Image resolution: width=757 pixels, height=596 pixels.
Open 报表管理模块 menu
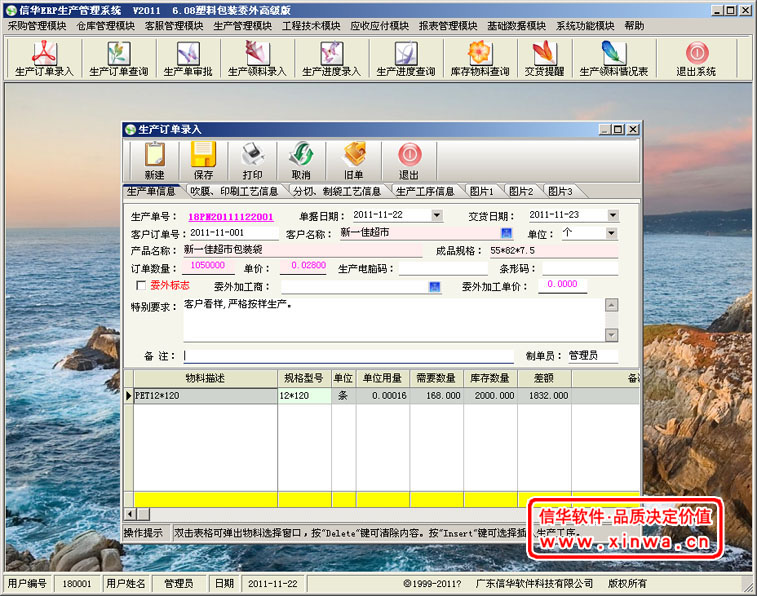point(449,26)
